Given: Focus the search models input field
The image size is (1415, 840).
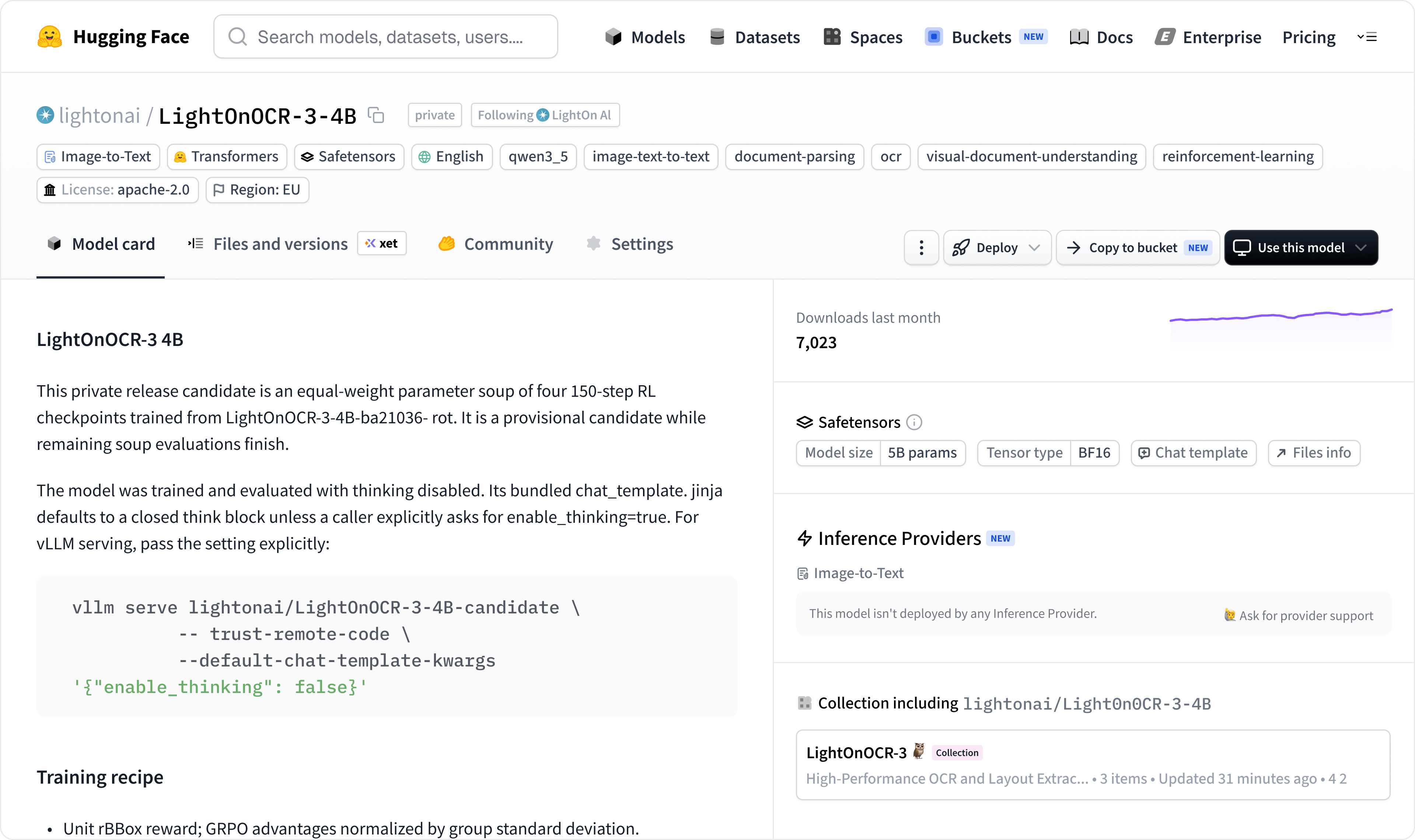Looking at the screenshot, I should 385,37.
